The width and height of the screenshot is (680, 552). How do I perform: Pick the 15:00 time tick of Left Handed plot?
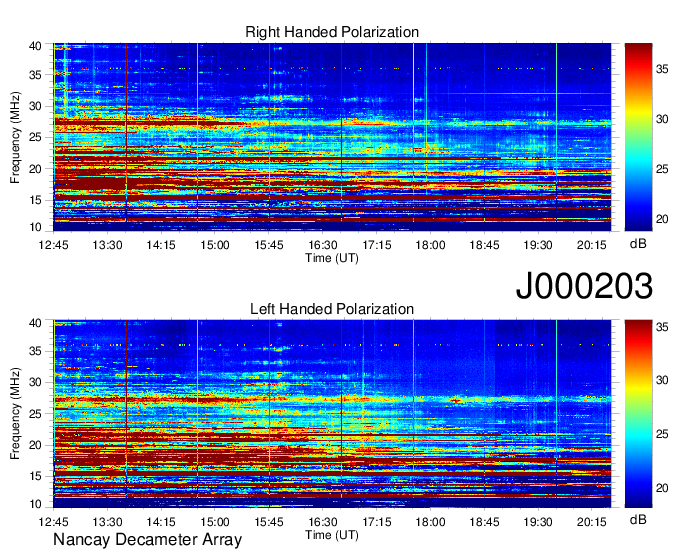pyautogui.click(x=215, y=522)
